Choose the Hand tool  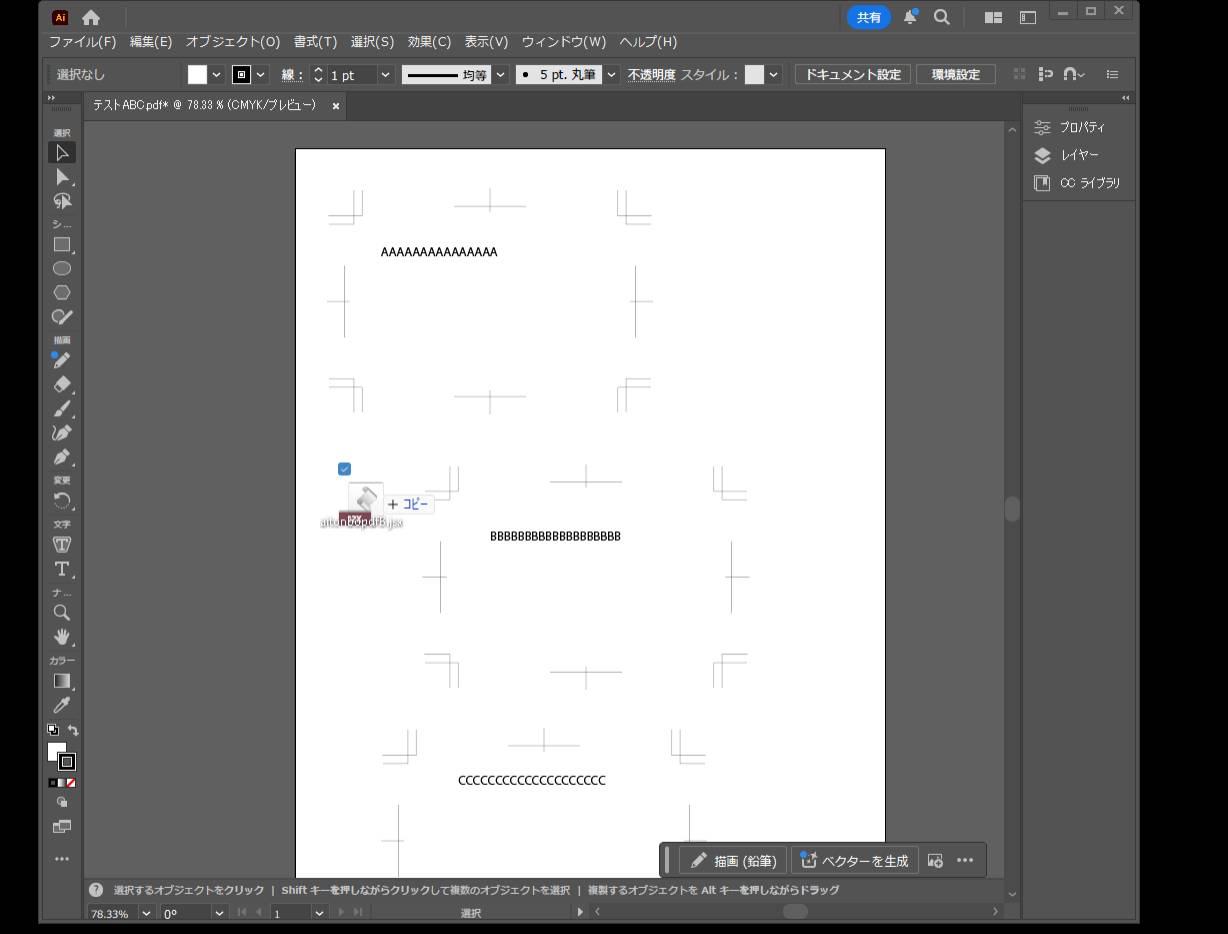pos(62,637)
